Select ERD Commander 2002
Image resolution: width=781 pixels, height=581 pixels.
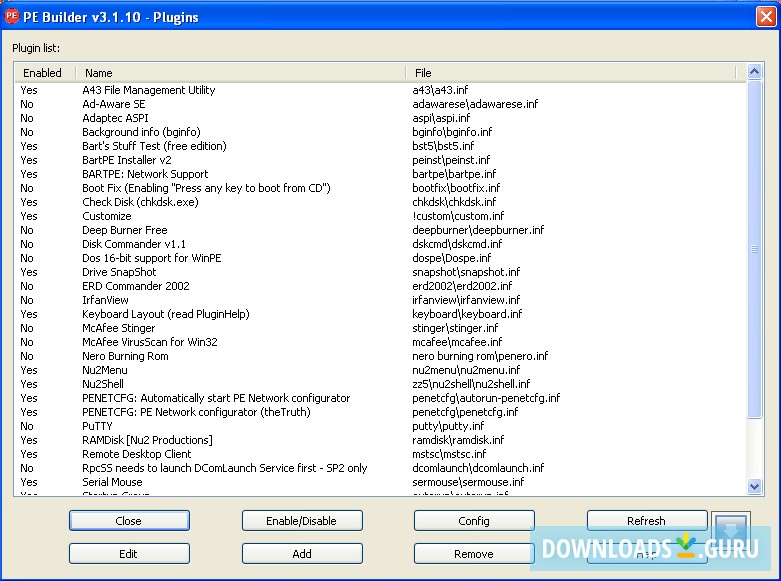(x=135, y=286)
